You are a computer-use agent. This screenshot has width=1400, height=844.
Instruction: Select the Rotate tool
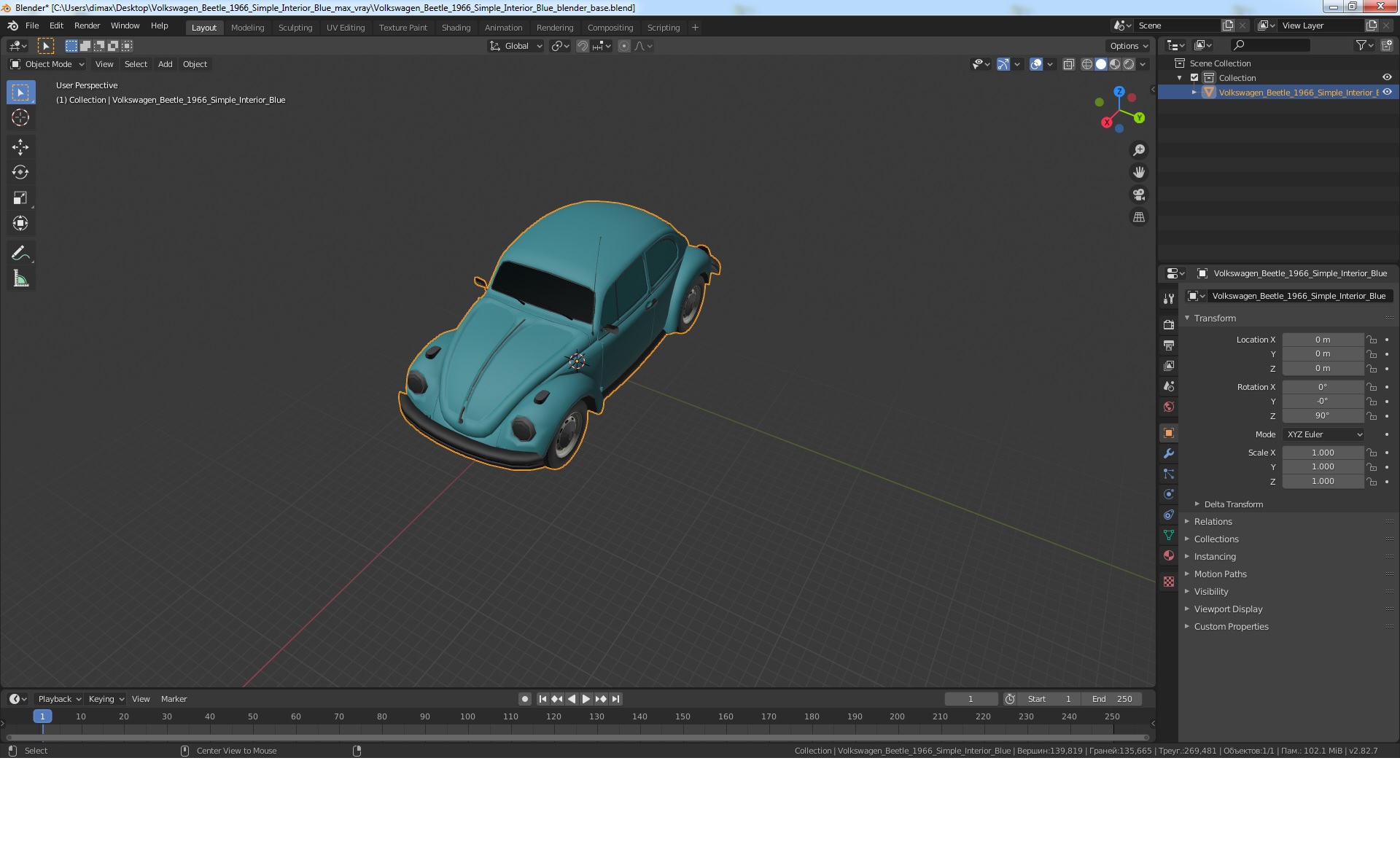coord(20,173)
